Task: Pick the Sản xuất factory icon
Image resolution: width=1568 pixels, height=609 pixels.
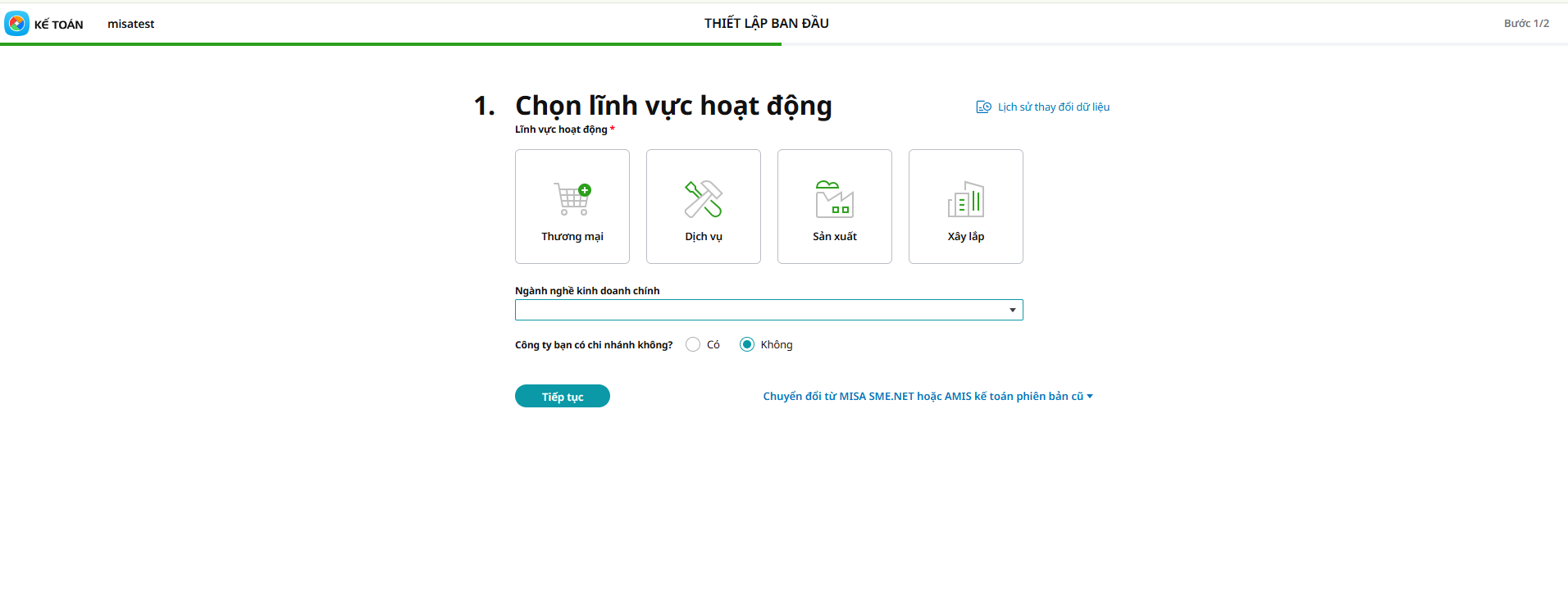Action: point(835,199)
